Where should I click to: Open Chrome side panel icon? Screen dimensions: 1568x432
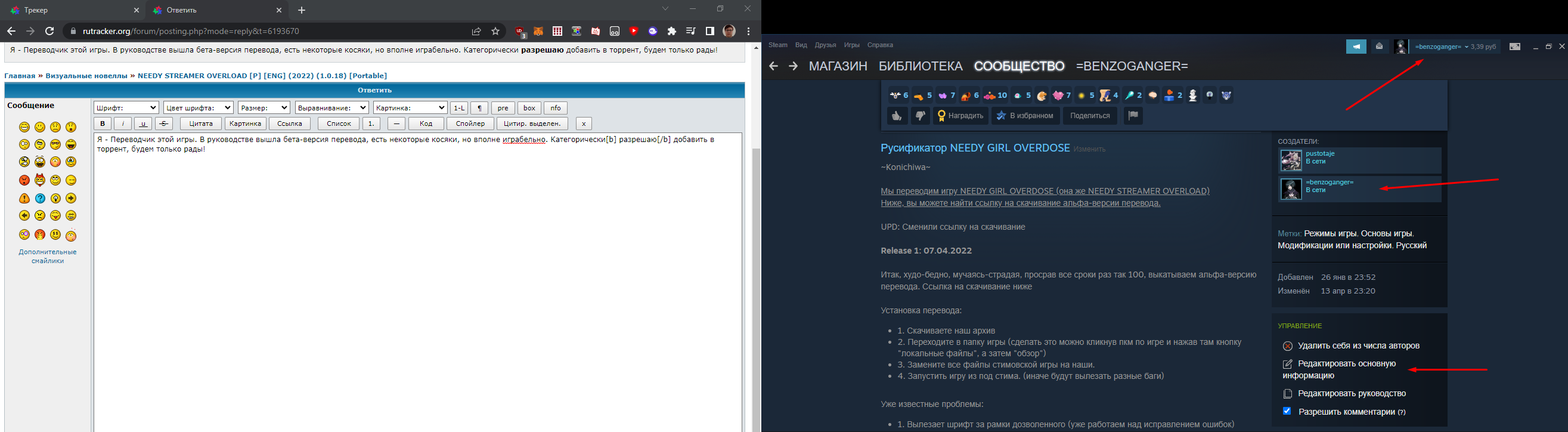[709, 31]
